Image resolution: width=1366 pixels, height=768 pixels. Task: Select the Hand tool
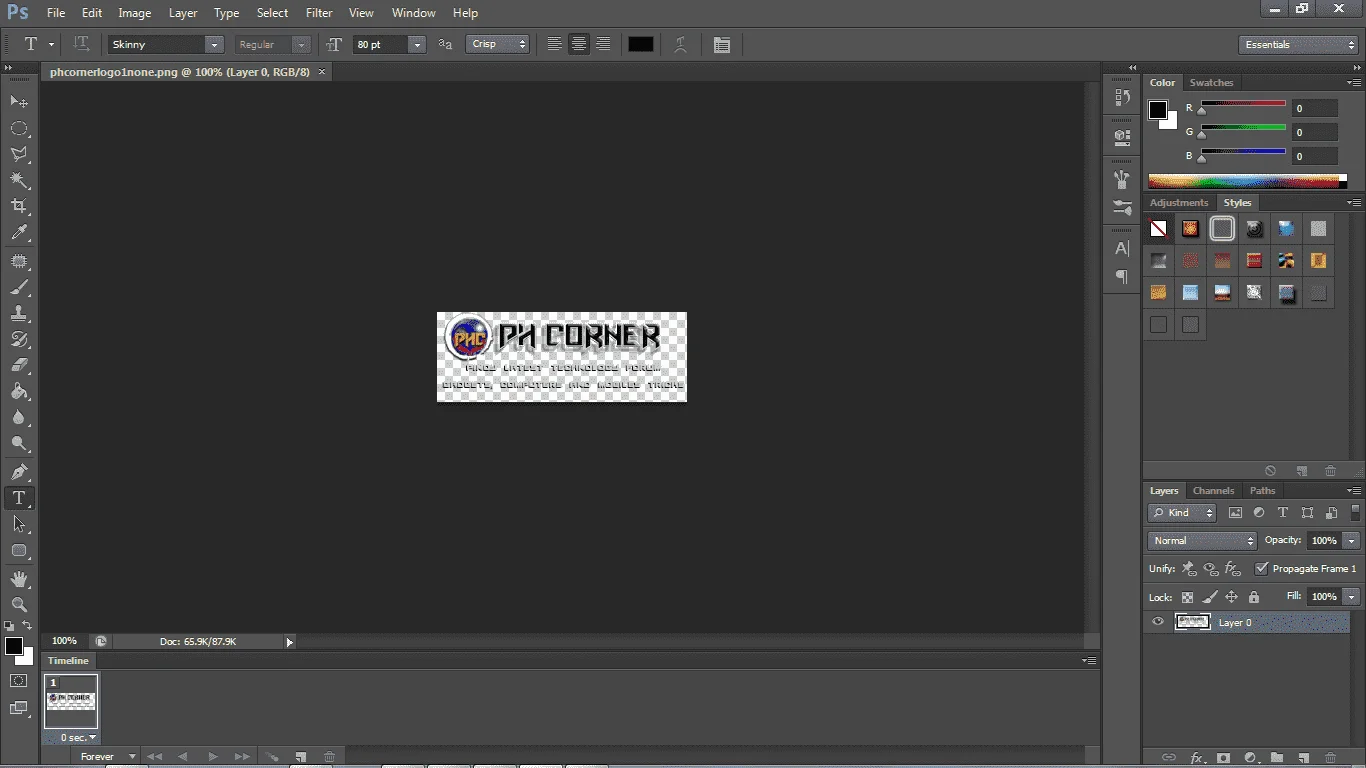coord(19,579)
